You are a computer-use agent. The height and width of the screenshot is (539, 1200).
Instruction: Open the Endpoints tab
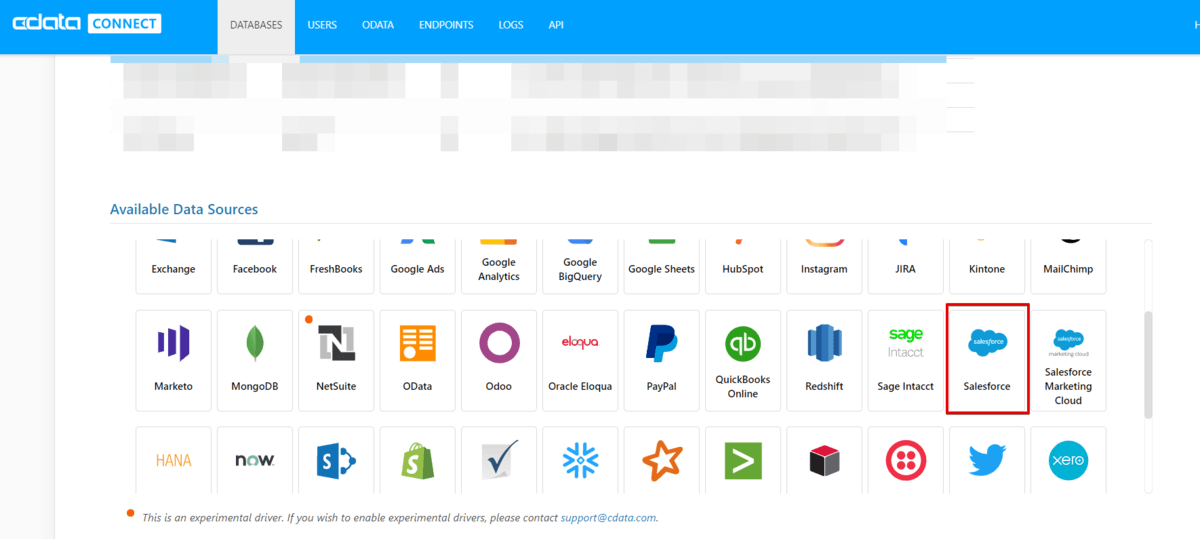pos(446,26)
